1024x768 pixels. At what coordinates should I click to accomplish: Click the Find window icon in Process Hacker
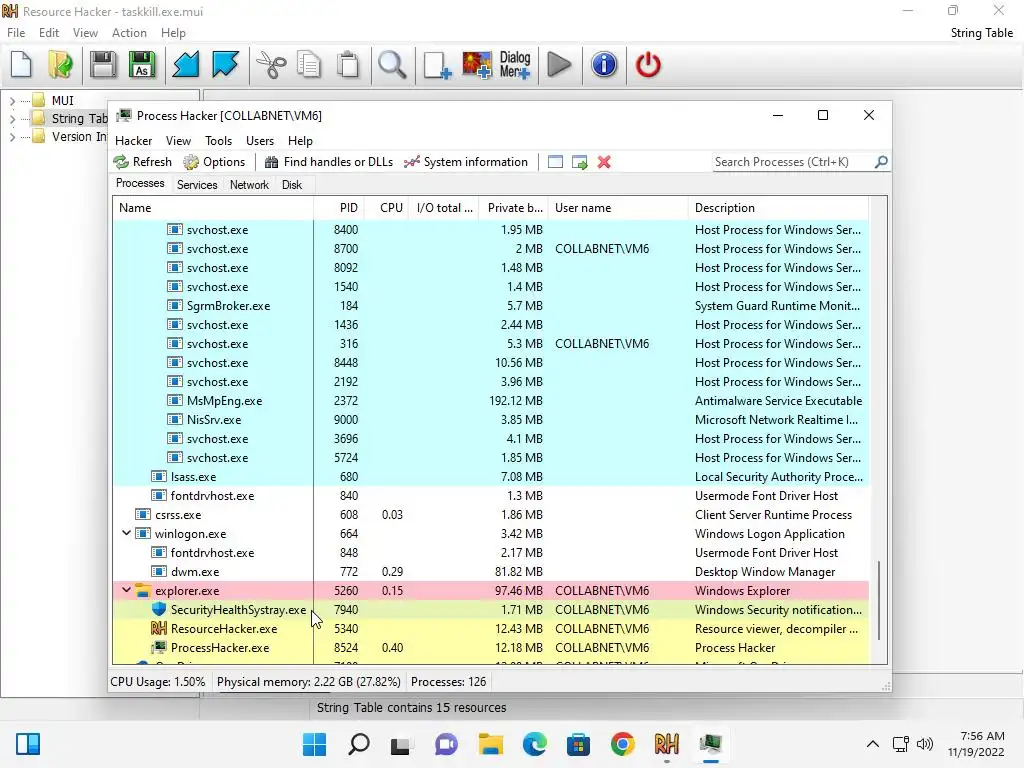click(555, 162)
